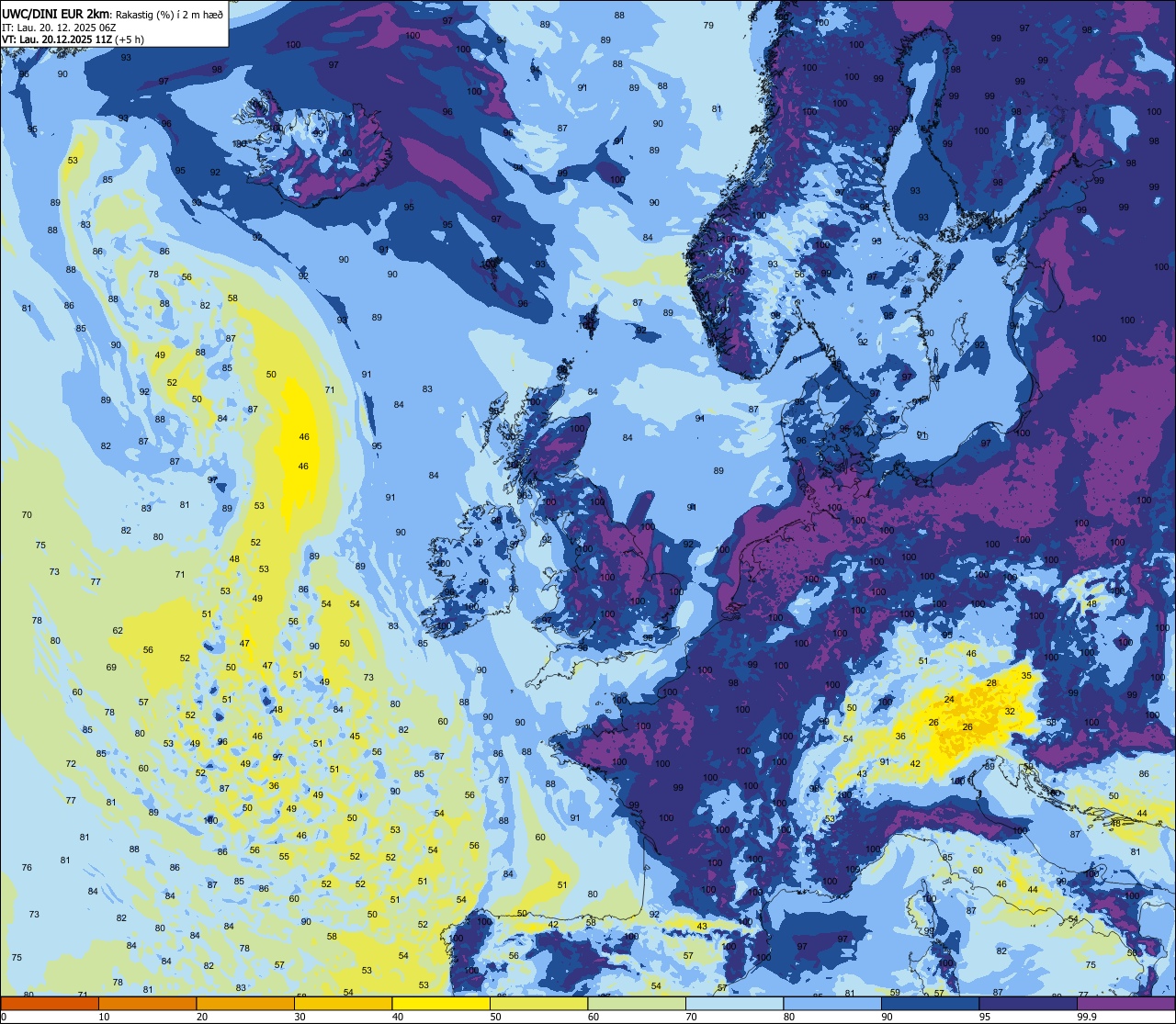
Task: Click the 70–80 pale blue legend swatch
Action: coord(734,1004)
